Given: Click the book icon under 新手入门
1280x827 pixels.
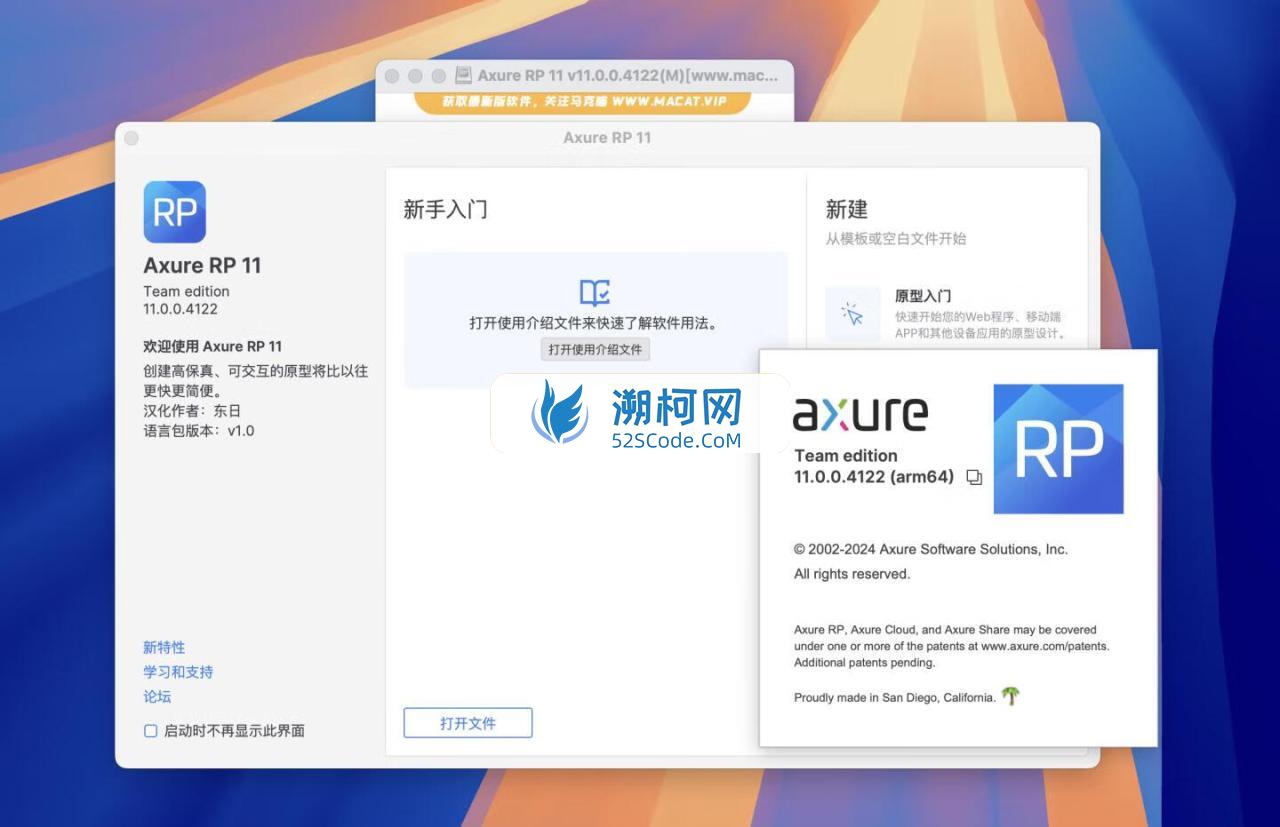Looking at the screenshot, I should click(595, 293).
